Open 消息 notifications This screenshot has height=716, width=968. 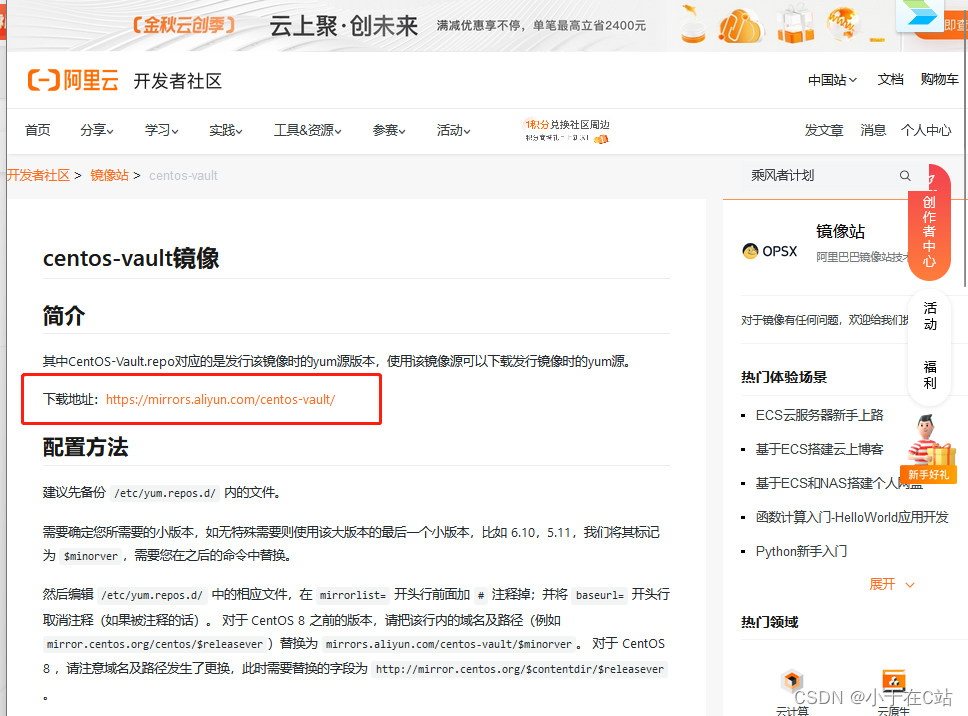pyautogui.click(x=873, y=130)
